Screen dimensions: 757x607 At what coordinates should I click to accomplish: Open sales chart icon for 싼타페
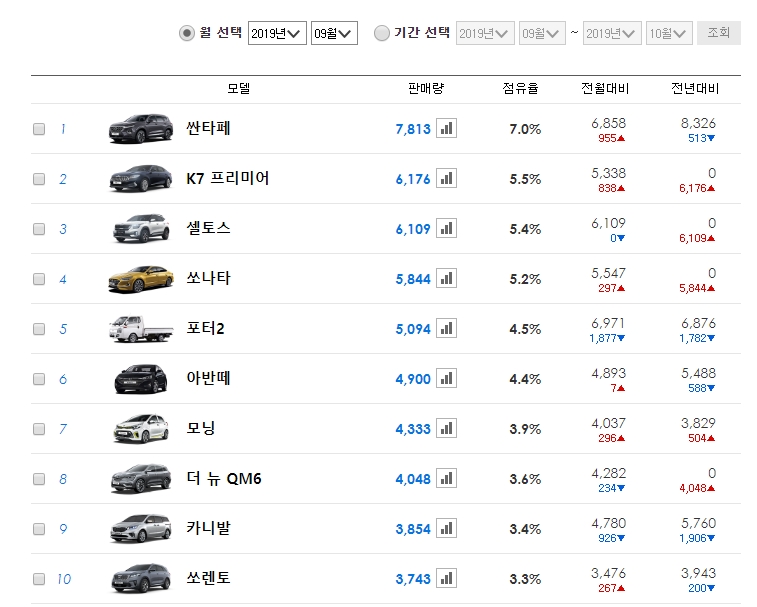446,128
